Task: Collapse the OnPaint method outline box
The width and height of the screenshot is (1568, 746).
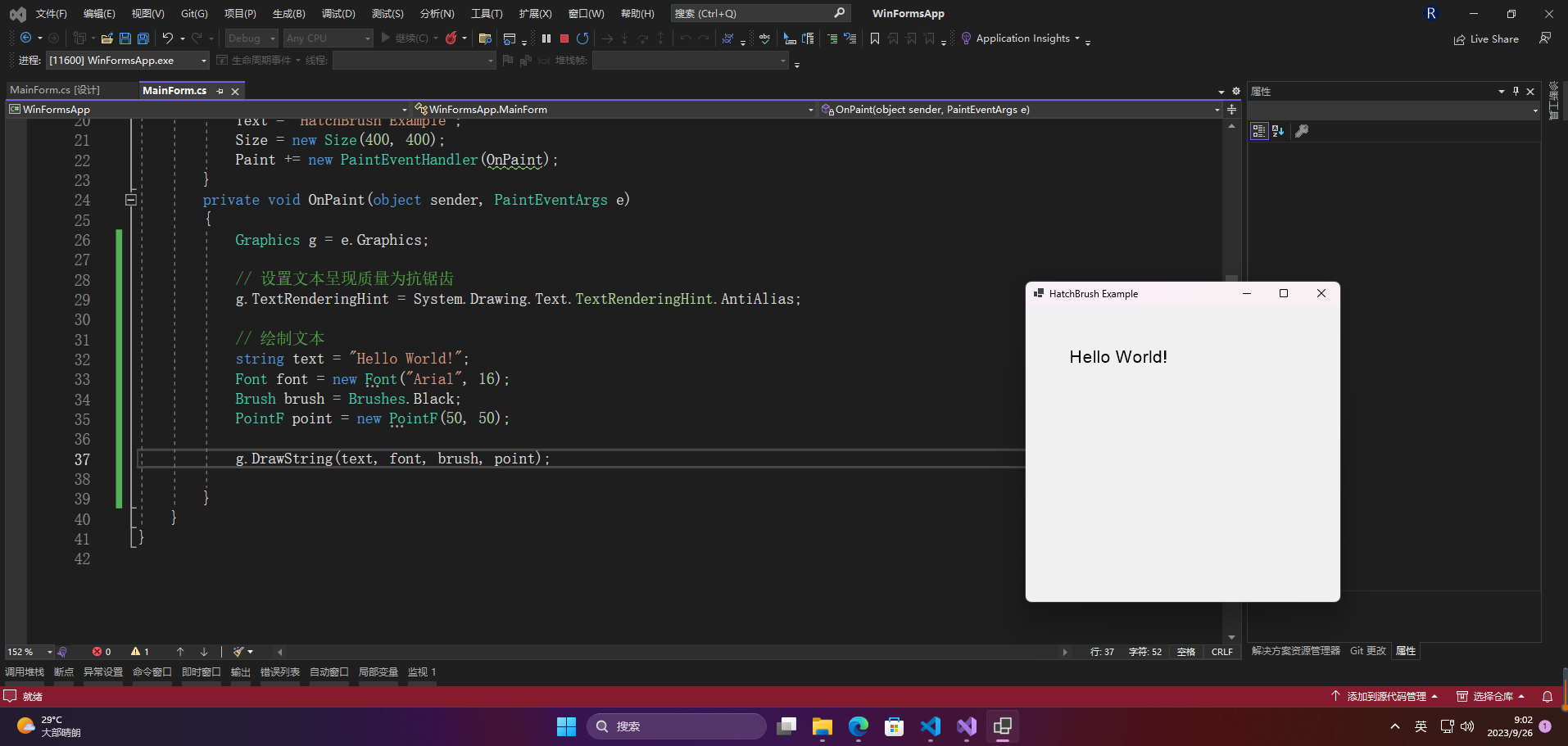Action: [130, 200]
